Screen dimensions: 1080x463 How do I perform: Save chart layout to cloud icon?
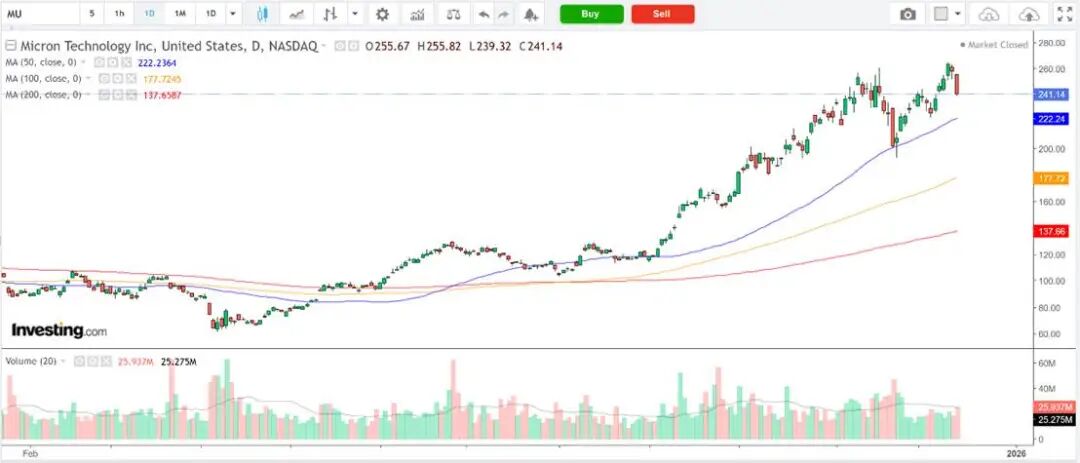[x=1028, y=14]
